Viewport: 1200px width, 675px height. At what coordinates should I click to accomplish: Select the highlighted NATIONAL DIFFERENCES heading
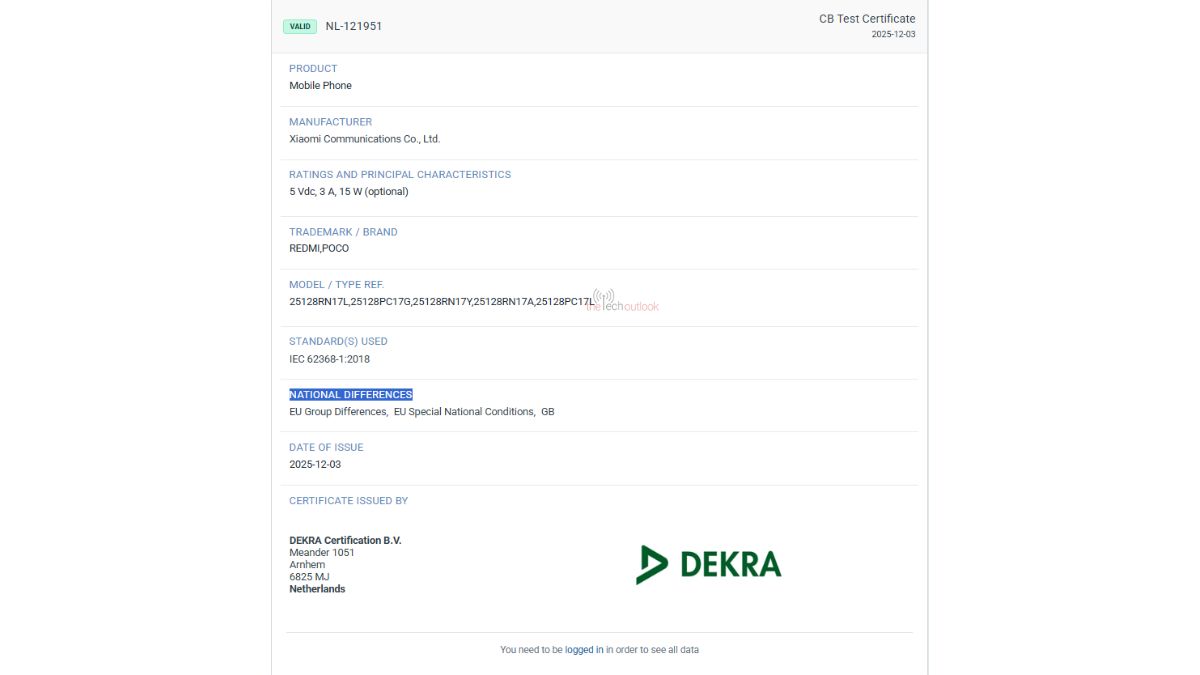351,394
